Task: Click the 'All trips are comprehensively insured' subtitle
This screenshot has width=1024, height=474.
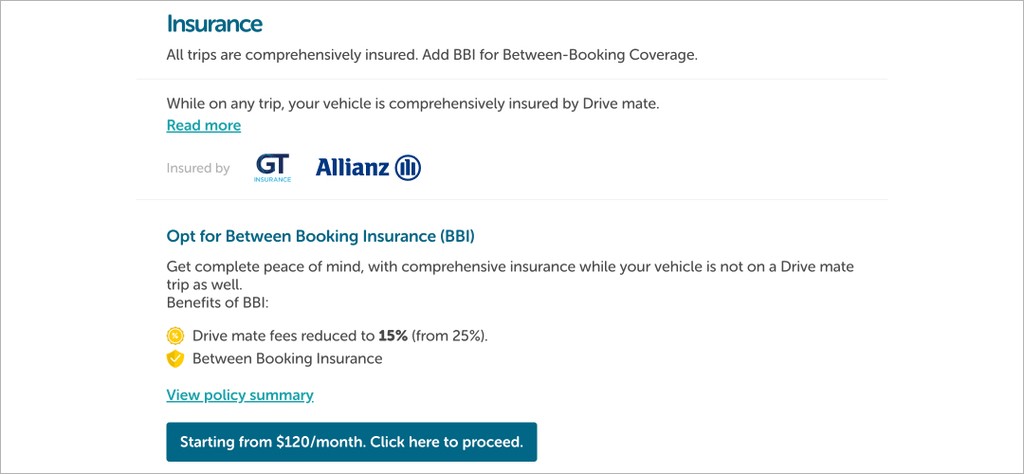Action: click(289, 54)
